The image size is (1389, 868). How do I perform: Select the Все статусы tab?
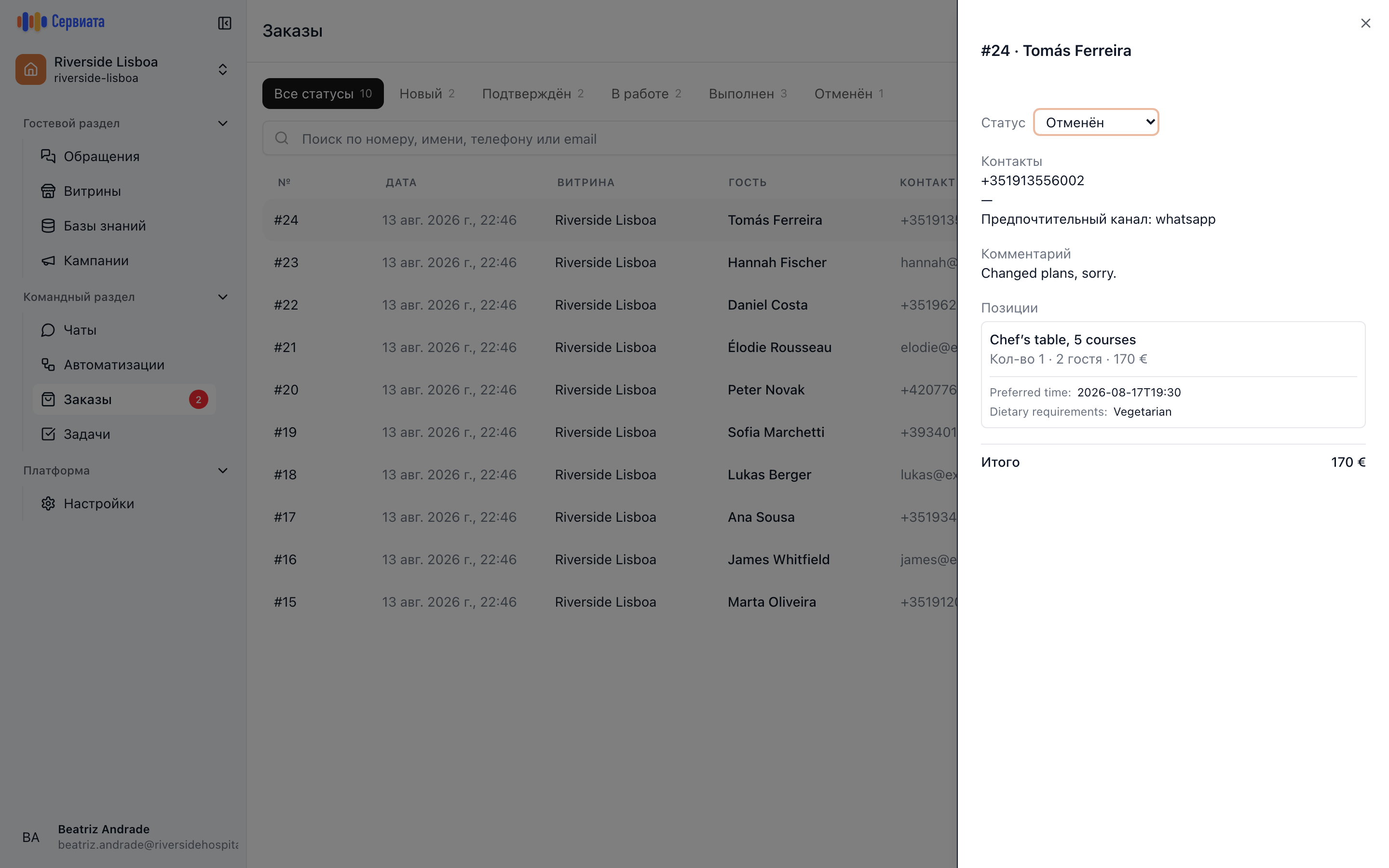point(323,94)
